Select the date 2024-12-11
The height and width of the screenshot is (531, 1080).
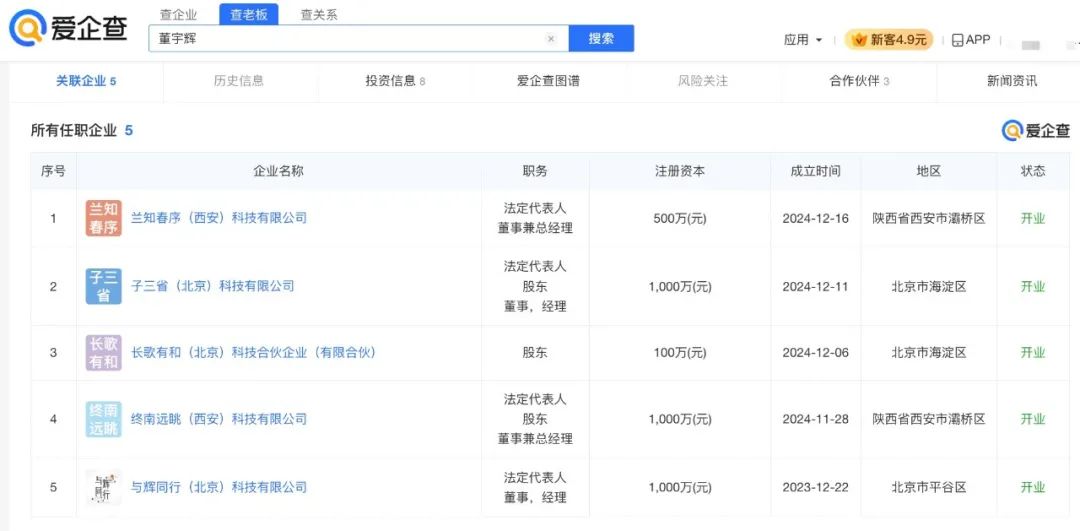coord(816,287)
